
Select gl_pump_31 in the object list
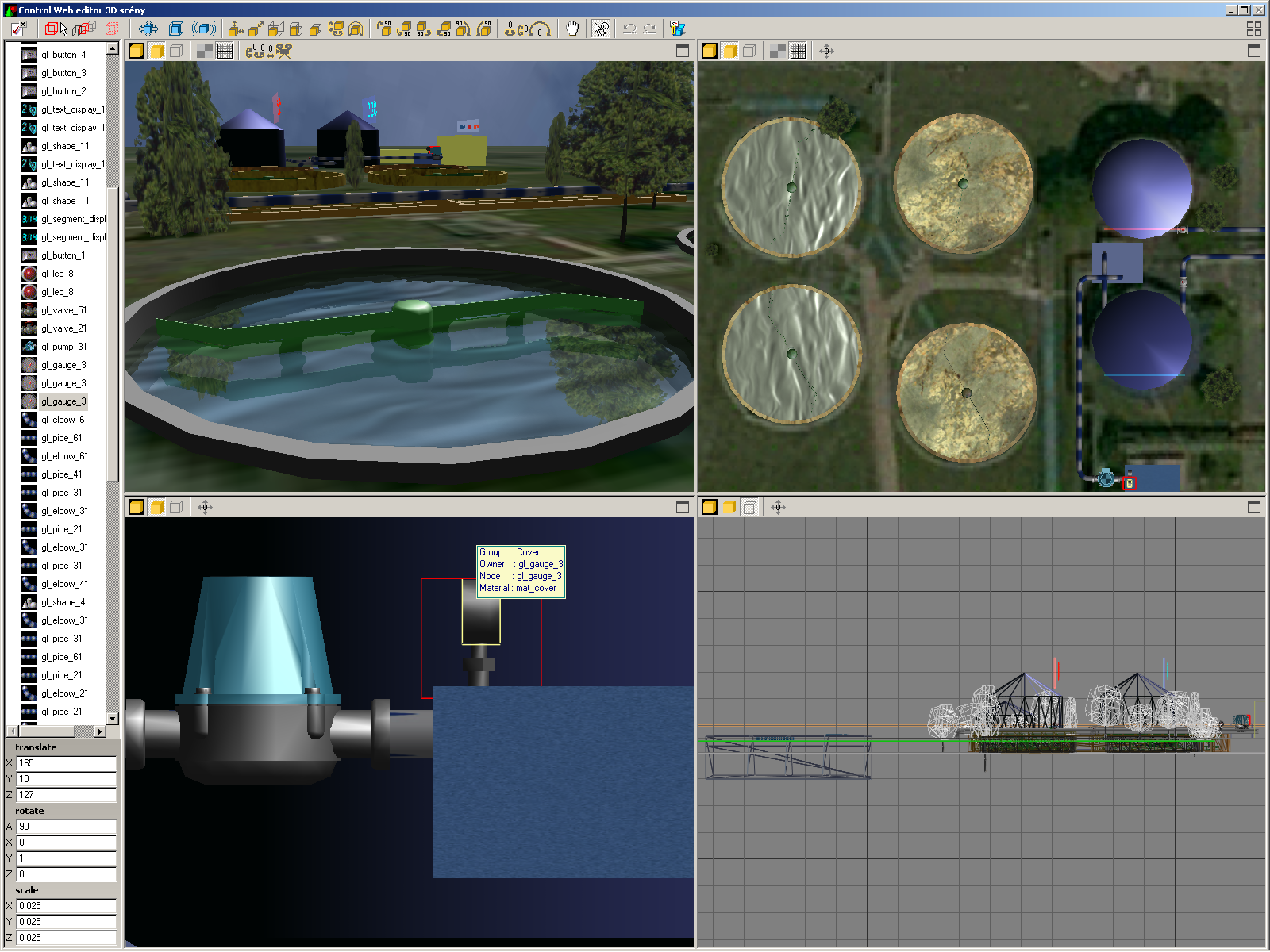[63, 347]
